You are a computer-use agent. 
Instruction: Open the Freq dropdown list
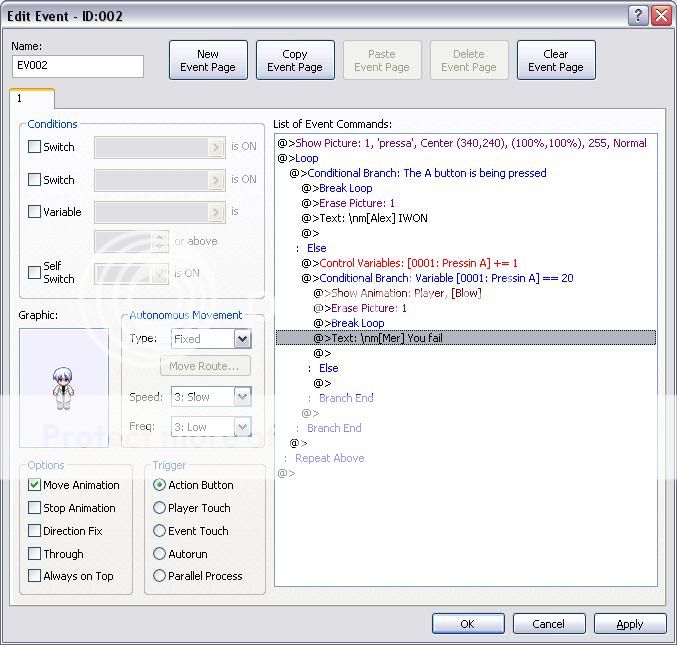(x=242, y=427)
